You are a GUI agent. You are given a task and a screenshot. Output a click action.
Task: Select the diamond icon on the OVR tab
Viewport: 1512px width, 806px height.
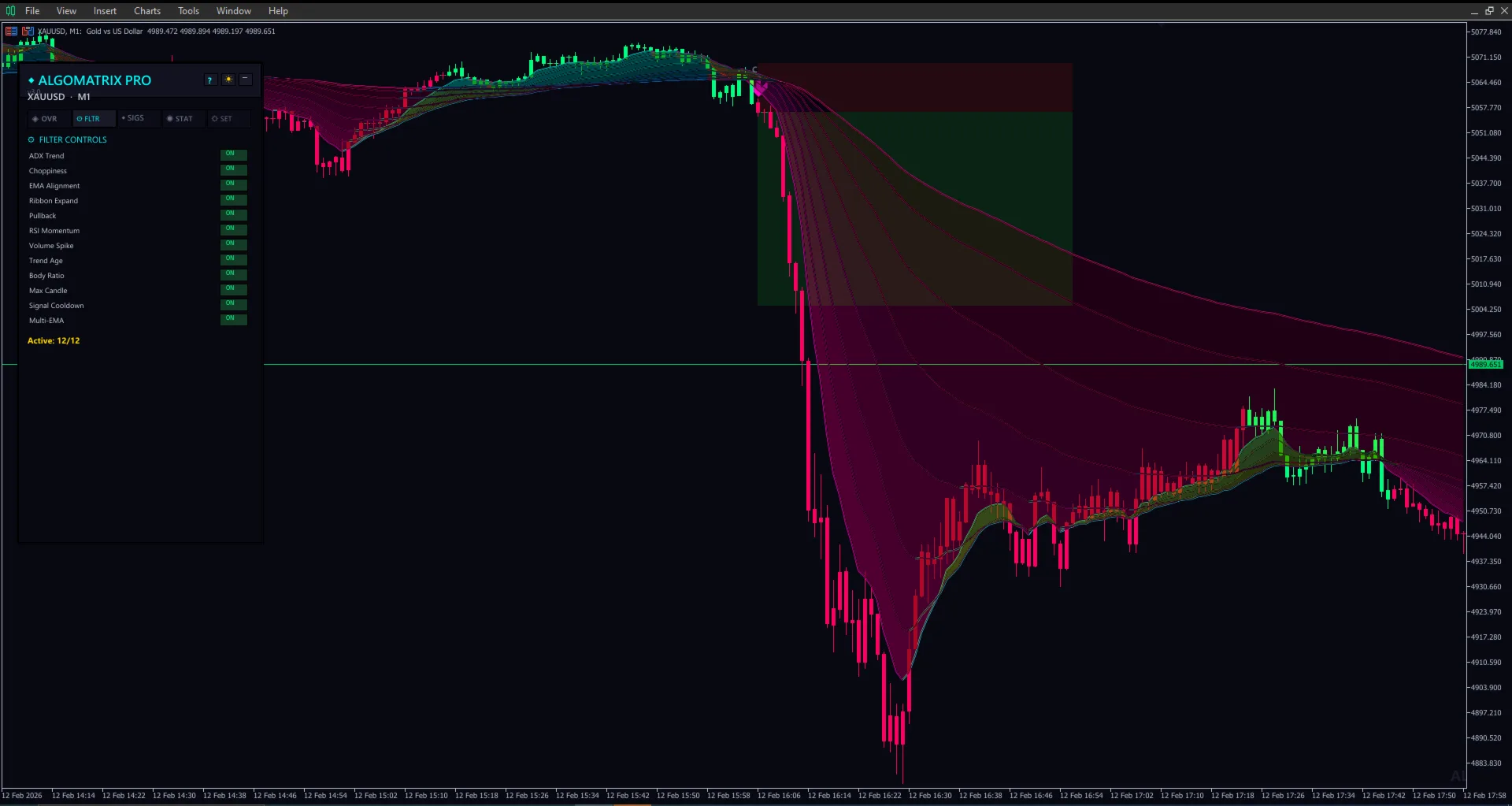click(x=35, y=118)
